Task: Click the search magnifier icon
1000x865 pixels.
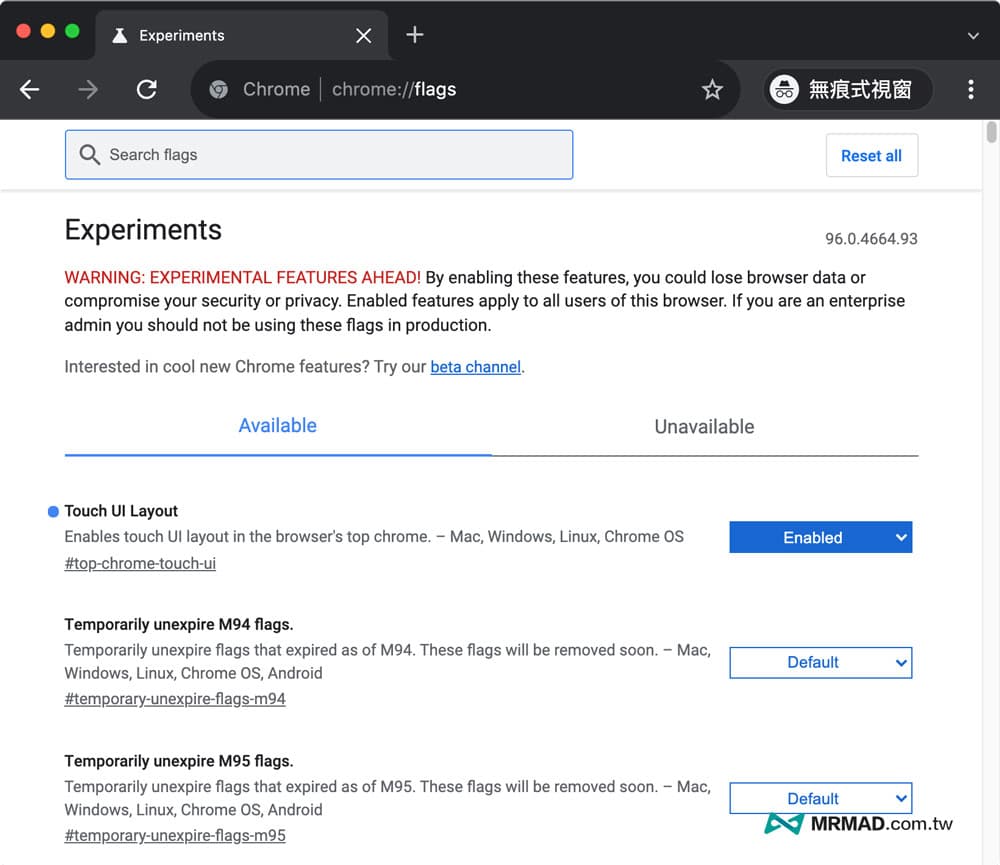Action: click(89, 154)
